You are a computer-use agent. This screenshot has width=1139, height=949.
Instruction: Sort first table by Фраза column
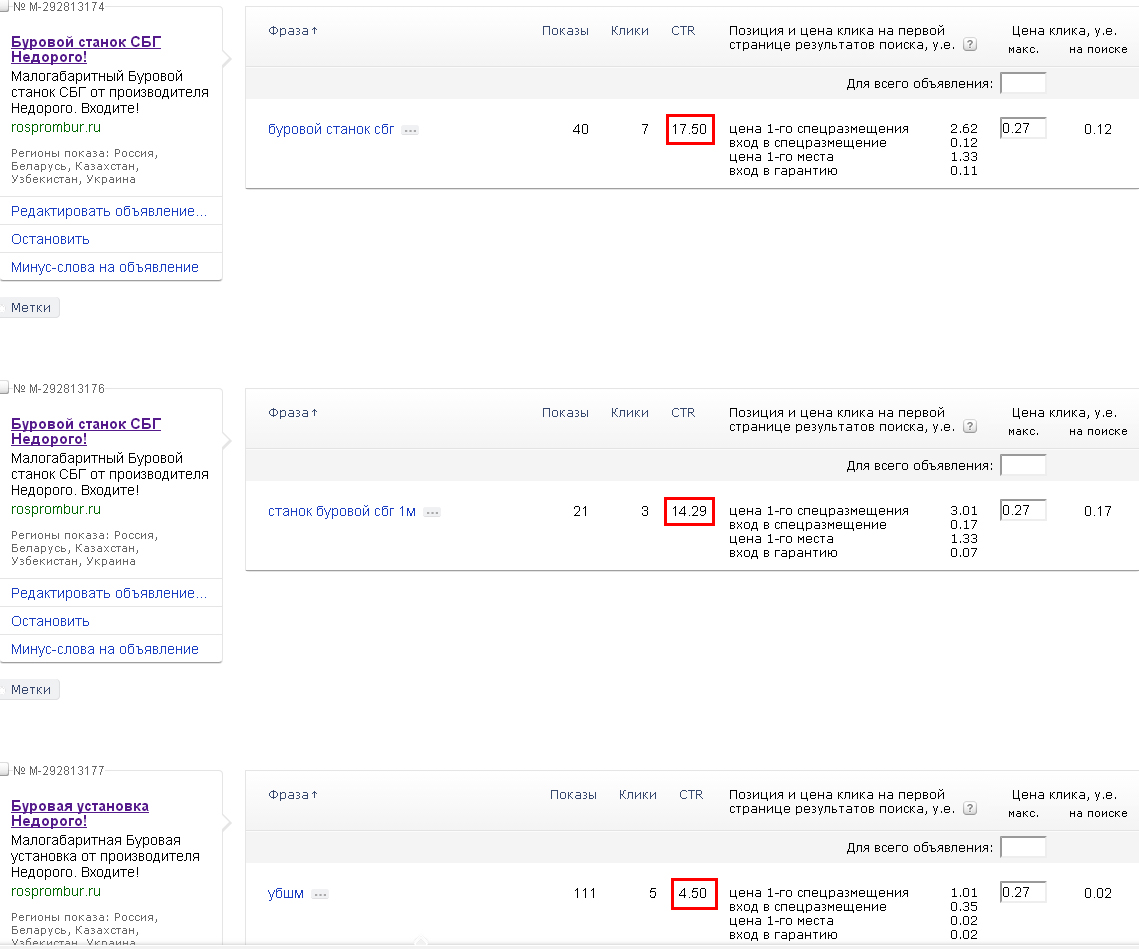[x=292, y=31]
